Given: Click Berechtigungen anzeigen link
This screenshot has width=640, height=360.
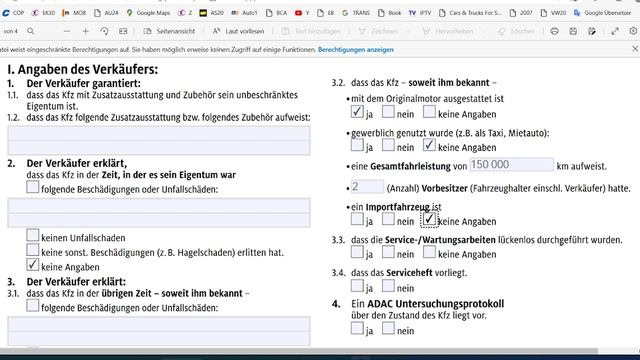Looking at the screenshot, I should 356,50.
